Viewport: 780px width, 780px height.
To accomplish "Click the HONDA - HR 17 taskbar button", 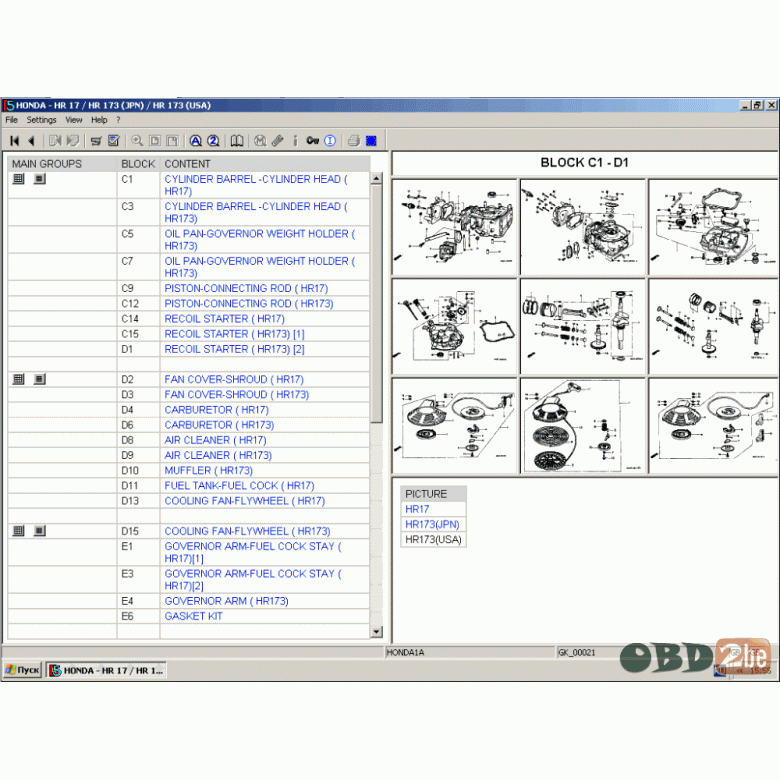I will (106, 670).
